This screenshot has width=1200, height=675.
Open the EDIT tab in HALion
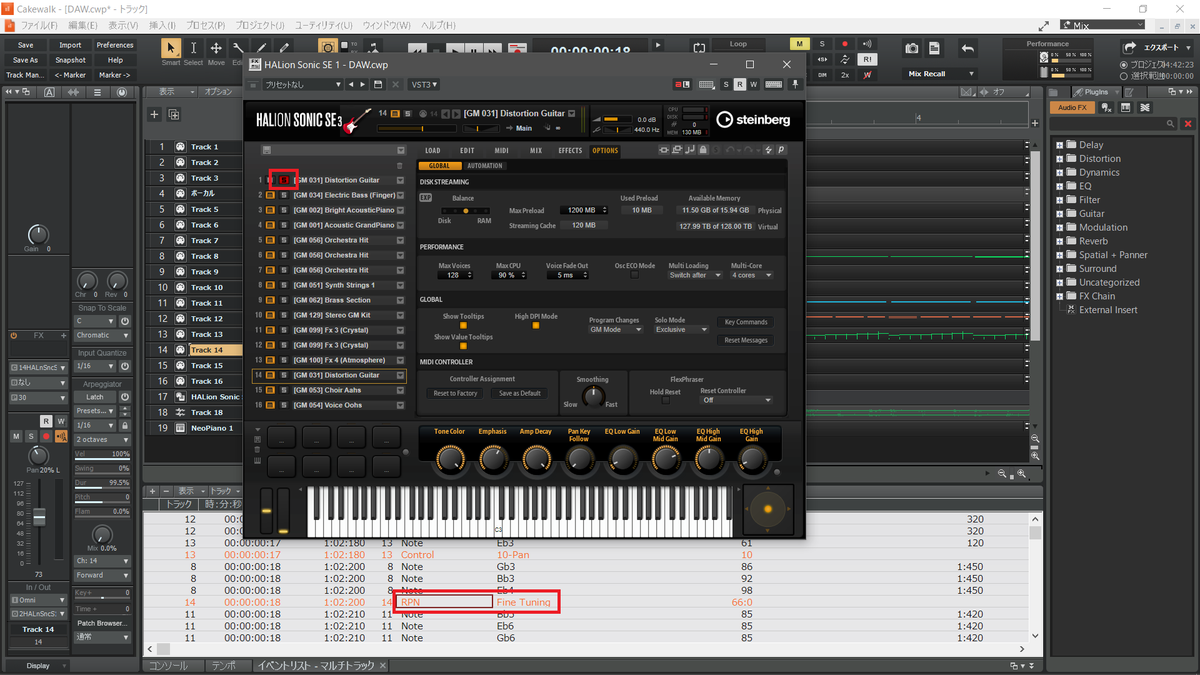467,151
